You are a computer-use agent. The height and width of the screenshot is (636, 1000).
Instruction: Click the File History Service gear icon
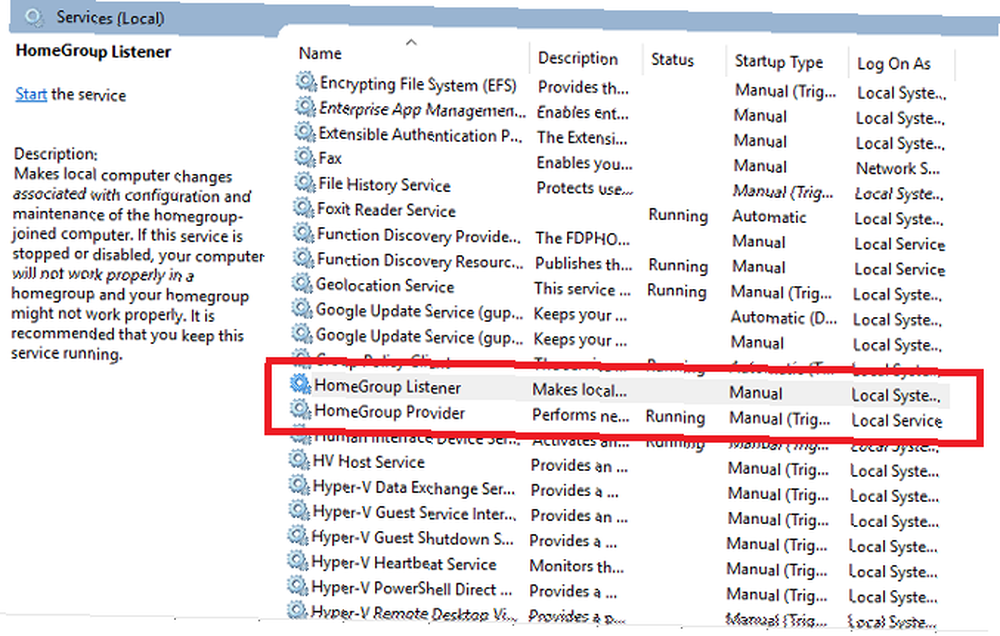coord(304,183)
